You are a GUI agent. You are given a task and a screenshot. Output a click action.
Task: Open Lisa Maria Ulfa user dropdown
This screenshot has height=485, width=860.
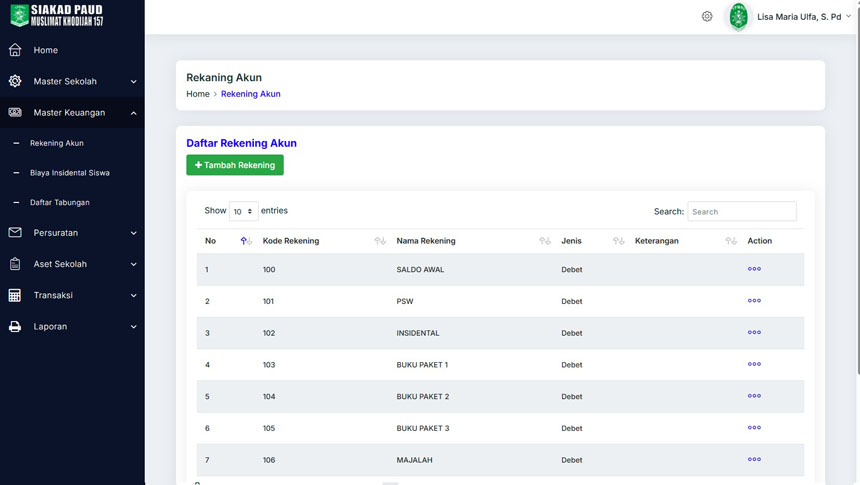pyautogui.click(x=803, y=17)
